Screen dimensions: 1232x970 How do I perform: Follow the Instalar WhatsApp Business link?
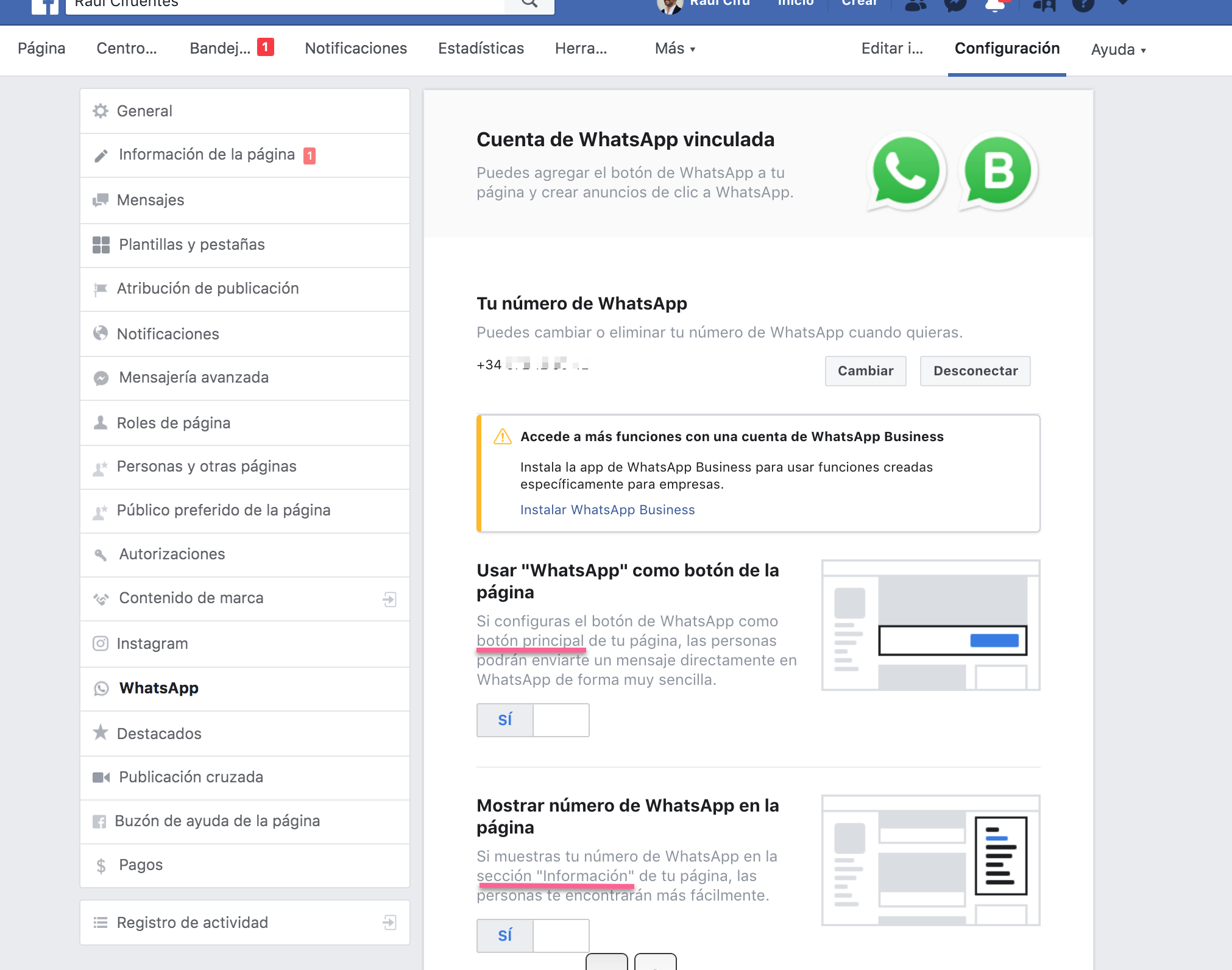[607, 510]
